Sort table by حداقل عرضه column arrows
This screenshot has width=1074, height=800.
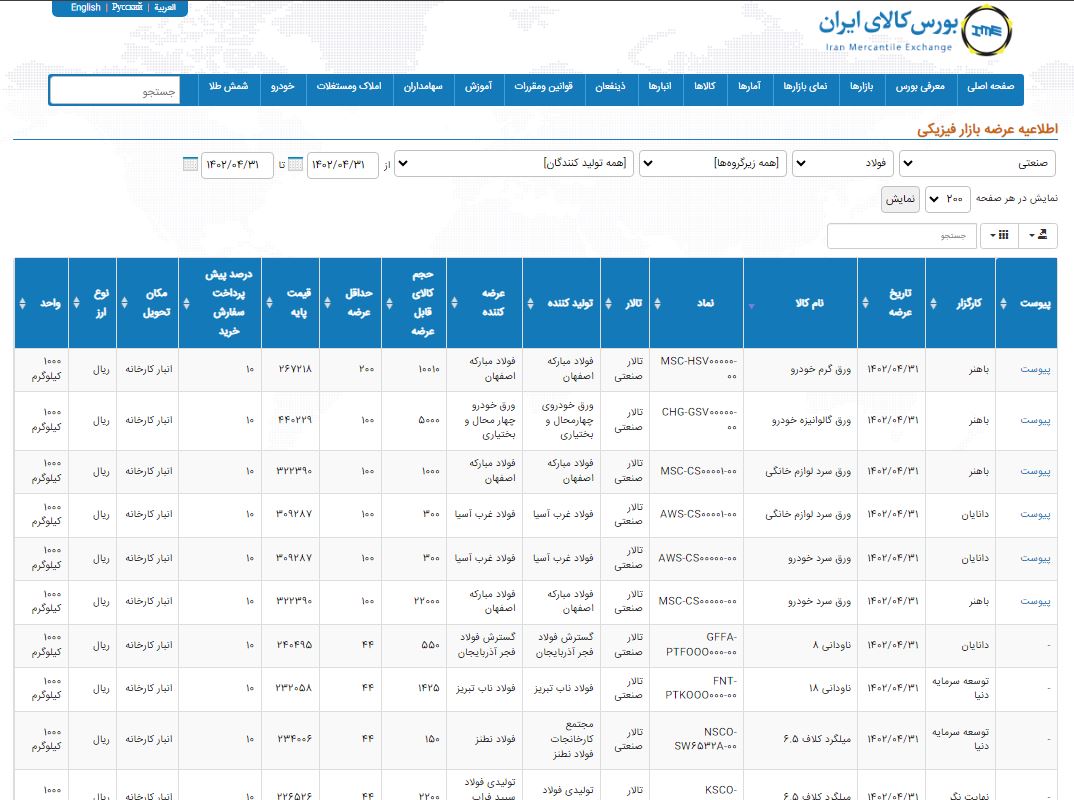[327, 303]
